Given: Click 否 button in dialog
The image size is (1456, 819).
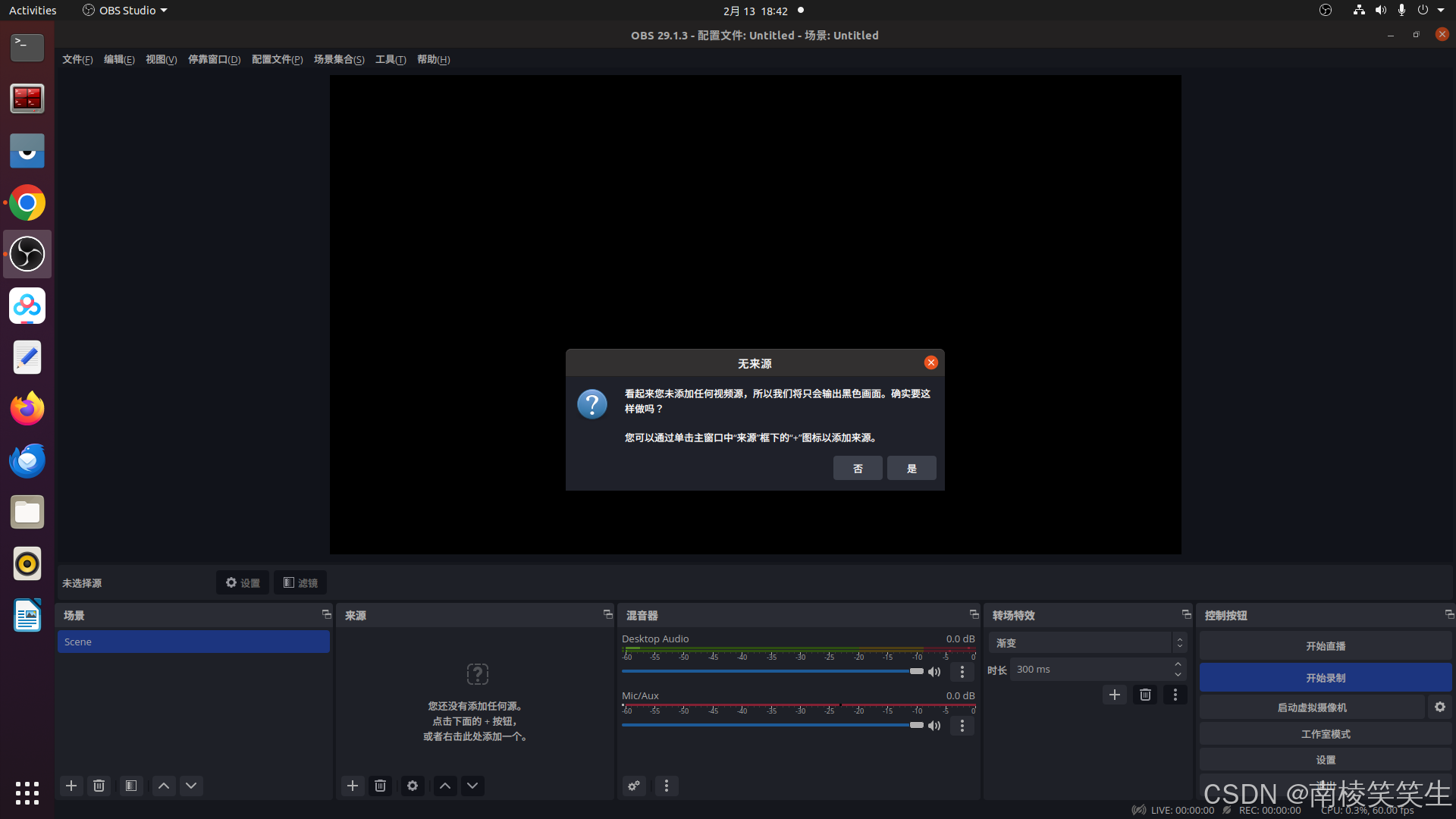Looking at the screenshot, I should [858, 469].
